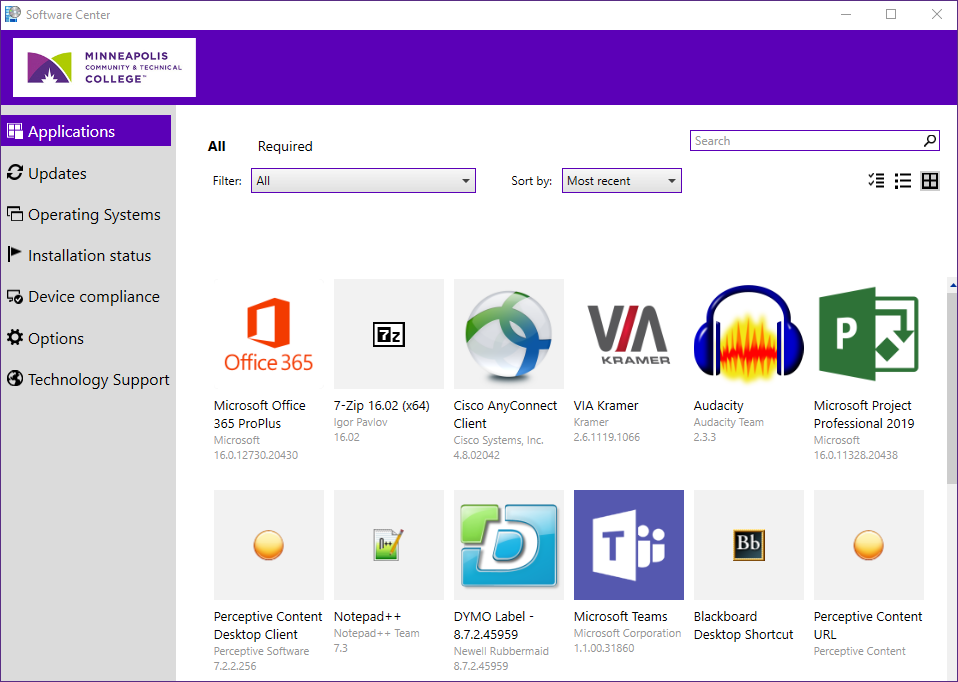Screen dimensions: 958x682
Task: Select the 7-Zip 16.02 application icon
Action: tap(389, 334)
